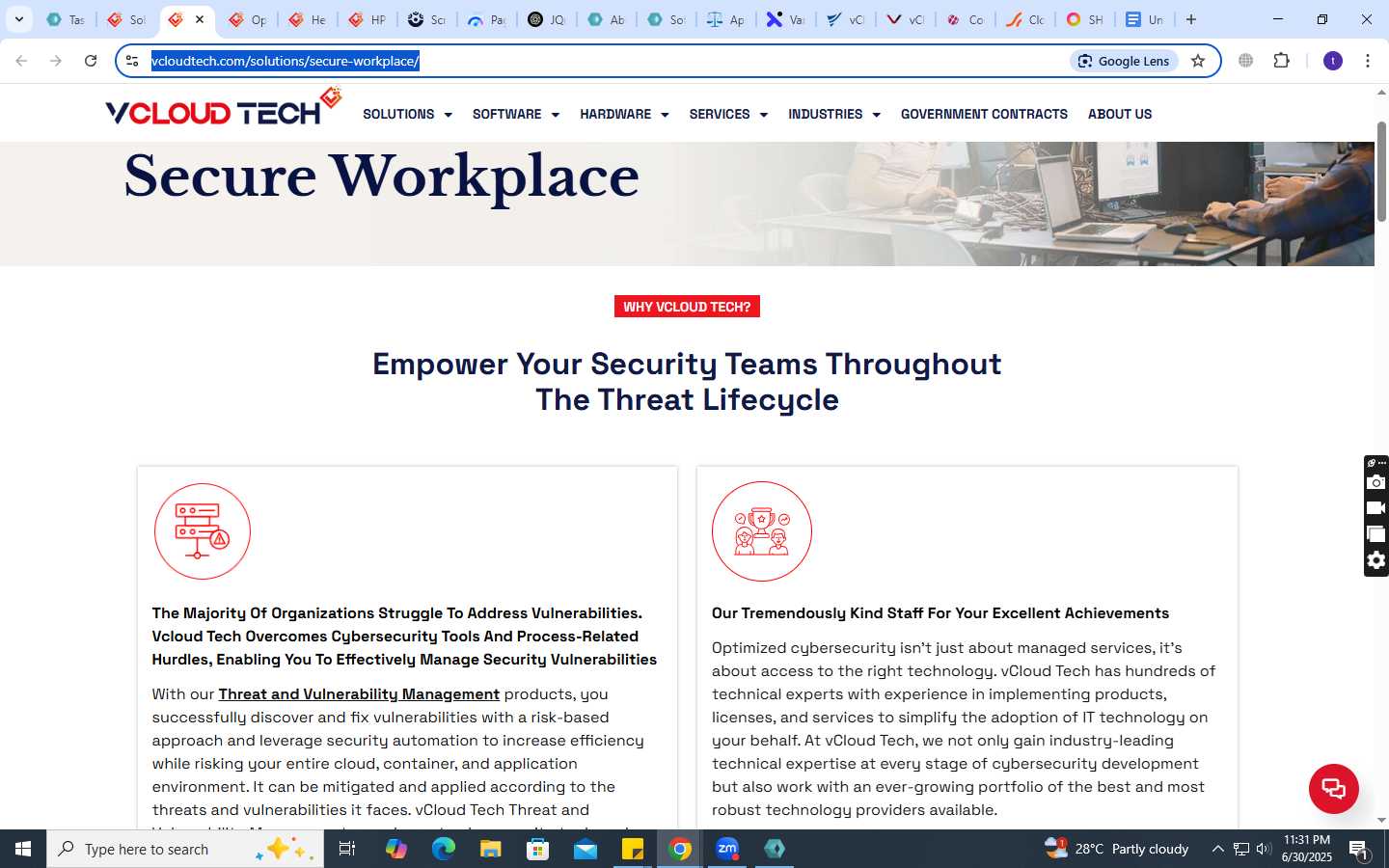Click the gallery icon on side panel
The height and width of the screenshot is (868, 1389).
click(1376, 534)
